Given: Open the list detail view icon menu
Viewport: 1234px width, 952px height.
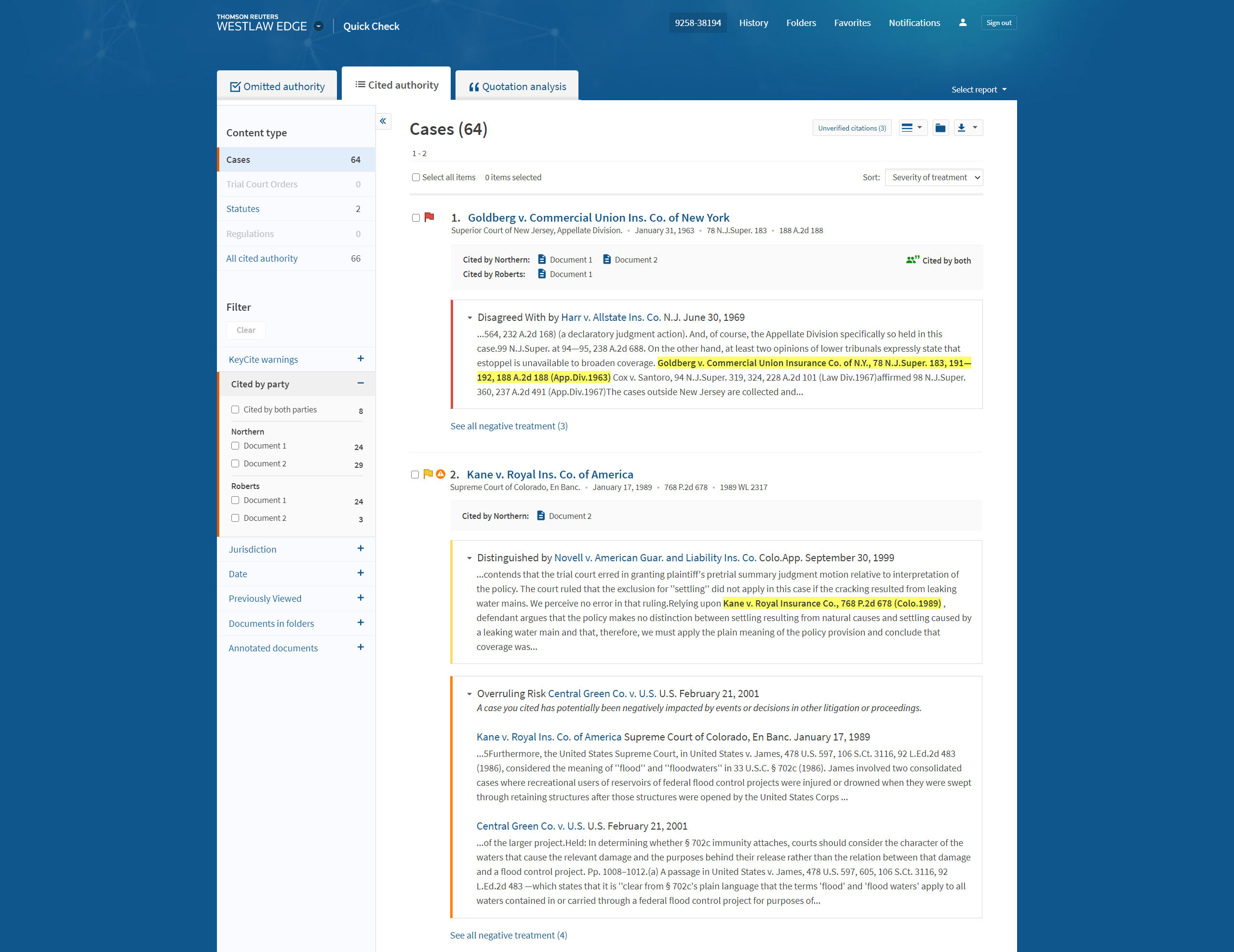Looking at the screenshot, I should [x=912, y=128].
